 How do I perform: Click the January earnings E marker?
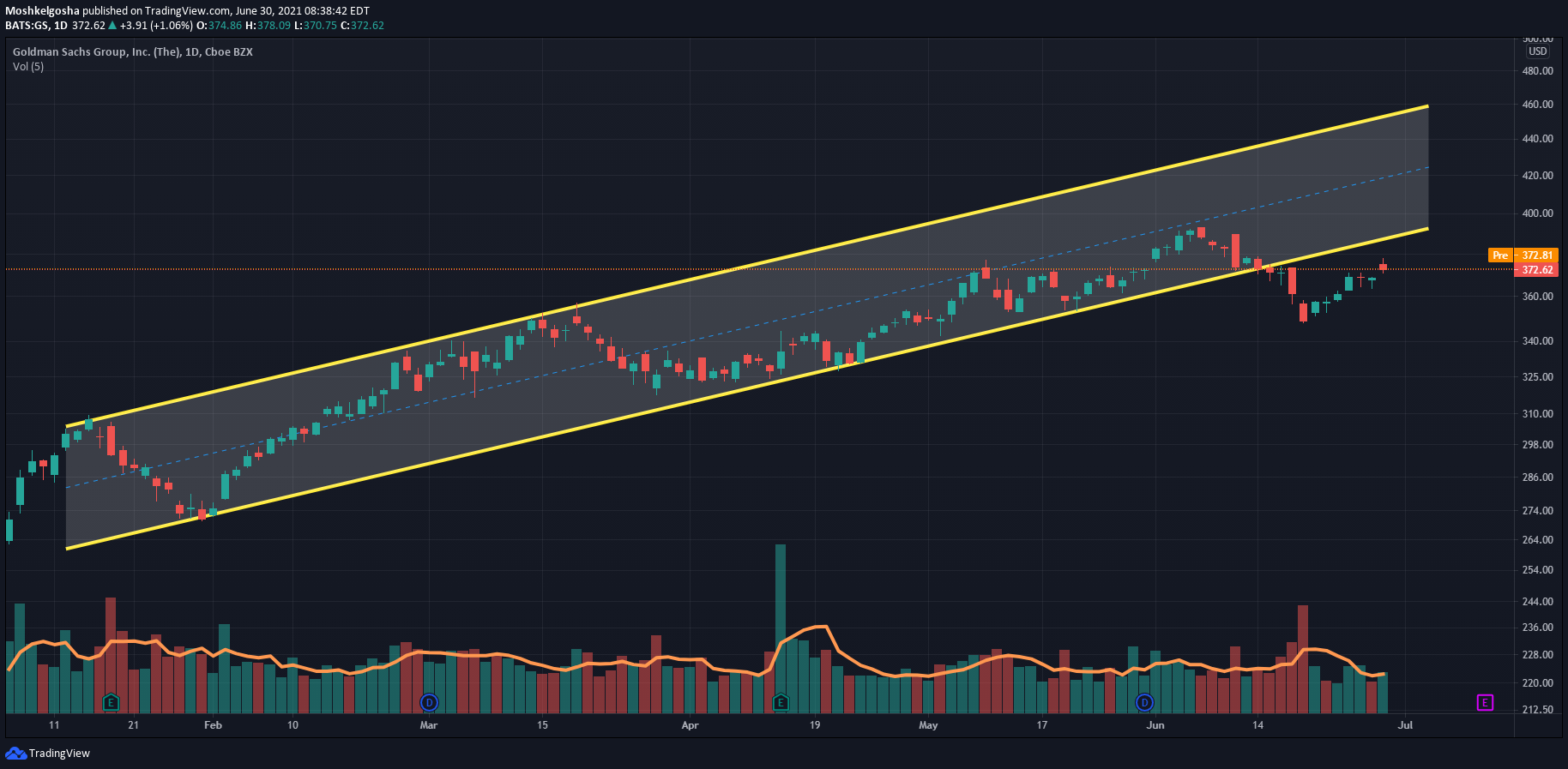[110, 703]
